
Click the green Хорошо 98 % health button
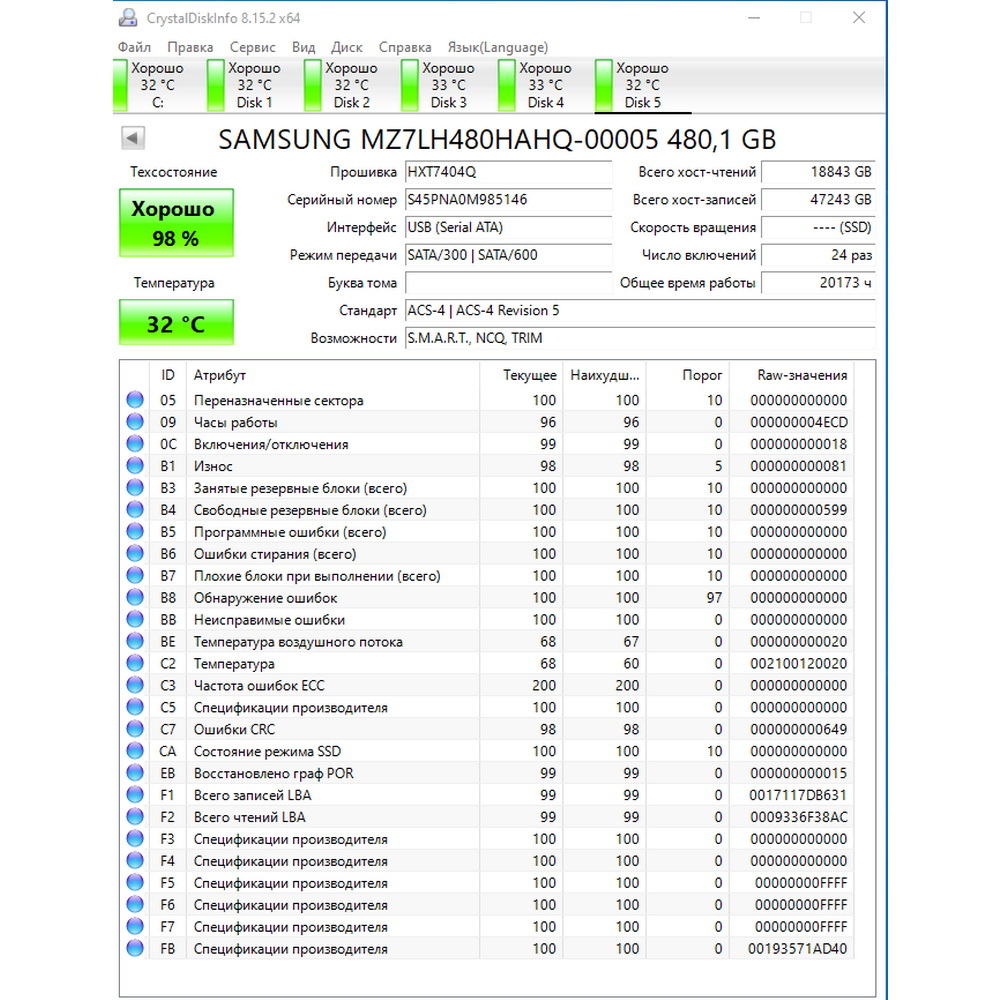click(176, 223)
